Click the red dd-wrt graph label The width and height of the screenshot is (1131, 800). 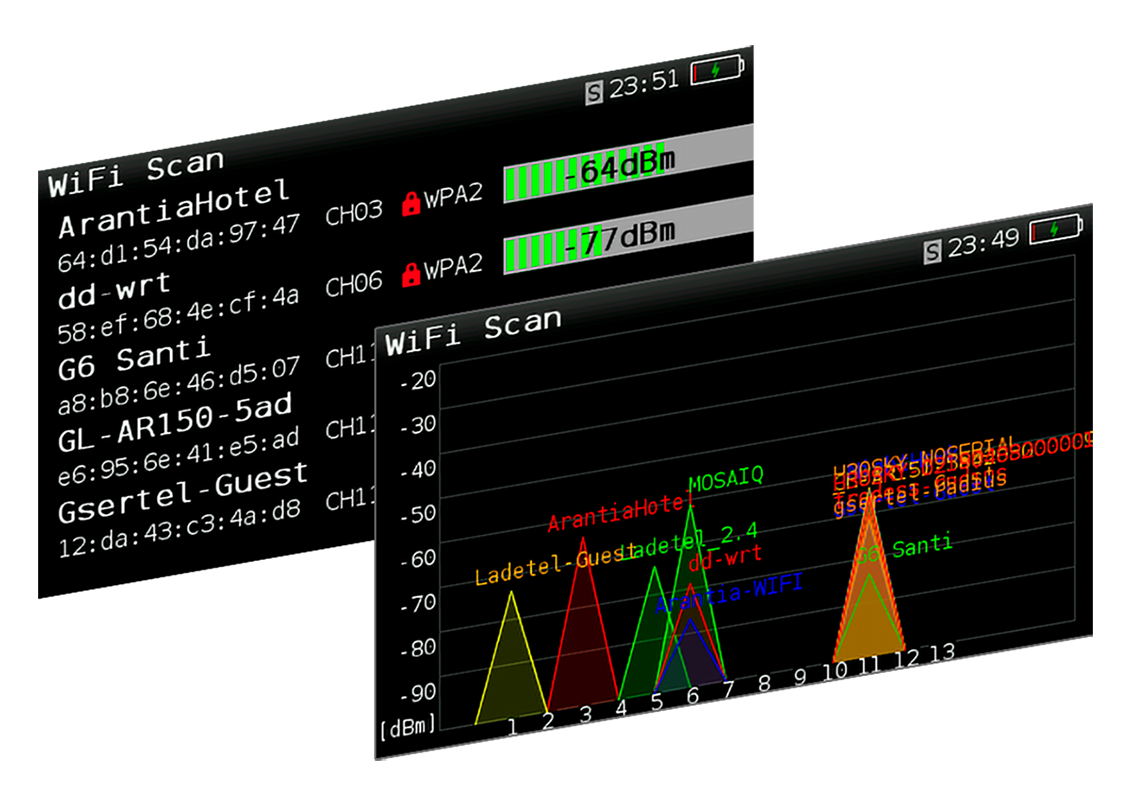[x=725, y=558]
